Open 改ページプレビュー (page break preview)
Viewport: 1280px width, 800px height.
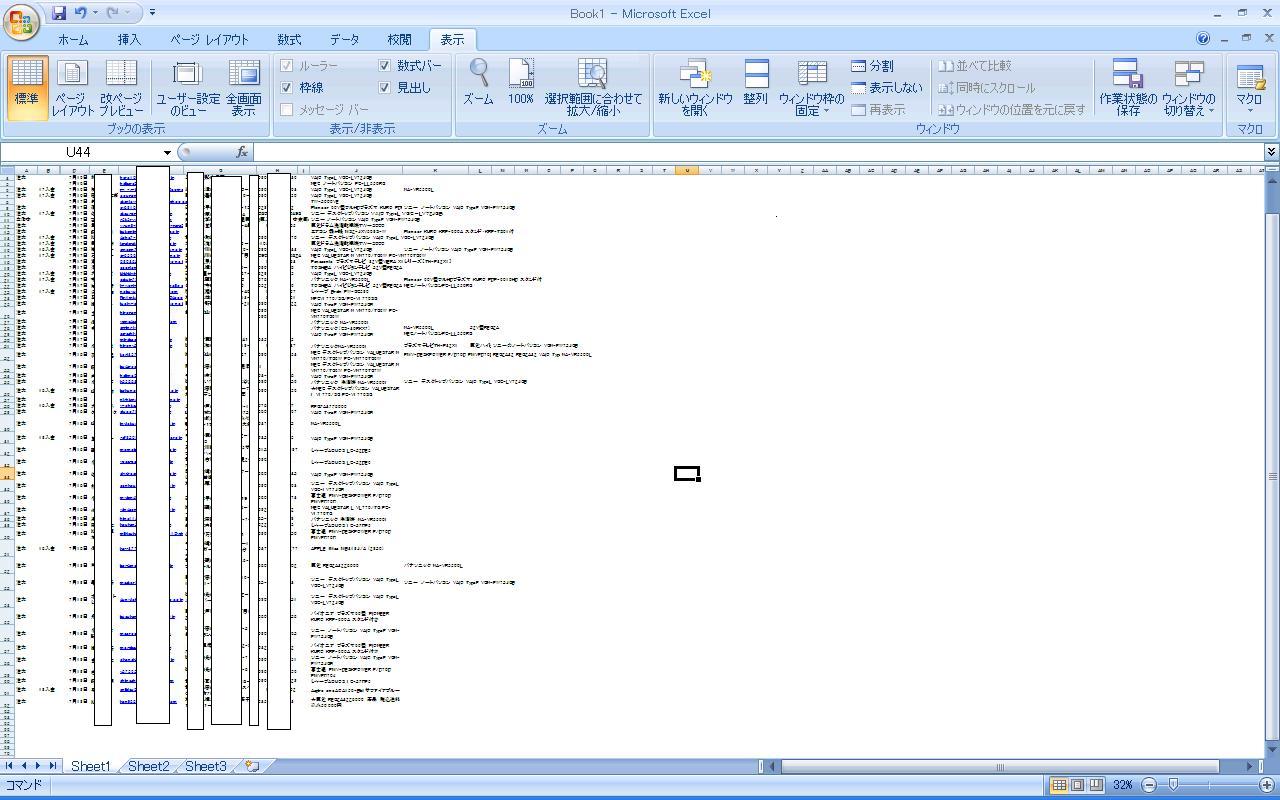point(121,87)
